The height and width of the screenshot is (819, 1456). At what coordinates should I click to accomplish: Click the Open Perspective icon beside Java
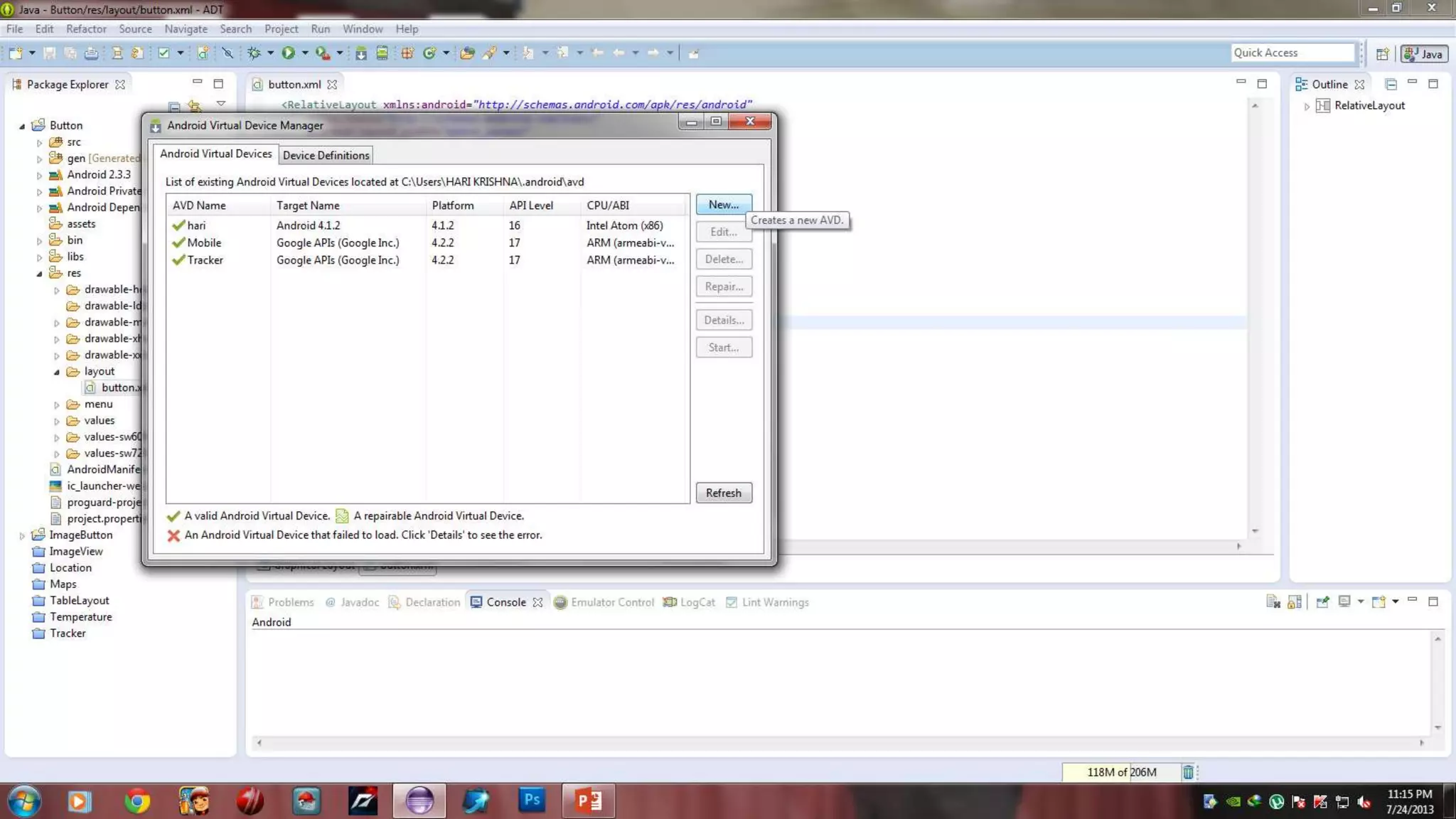click(1382, 54)
